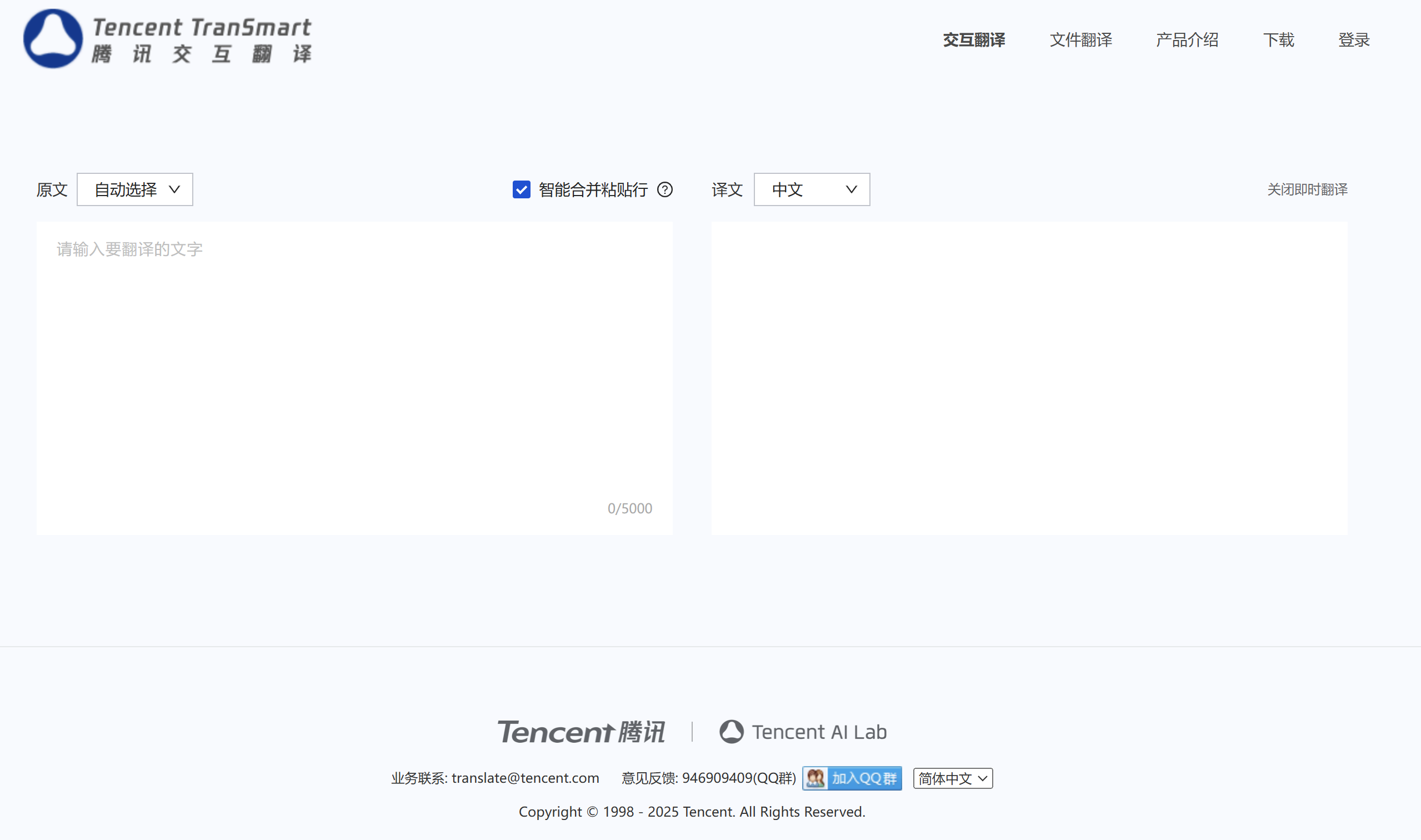This screenshot has width=1421, height=840.
Task: Click 关闭即时翻译 to turn off instant translation
Action: coord(1307,189)
